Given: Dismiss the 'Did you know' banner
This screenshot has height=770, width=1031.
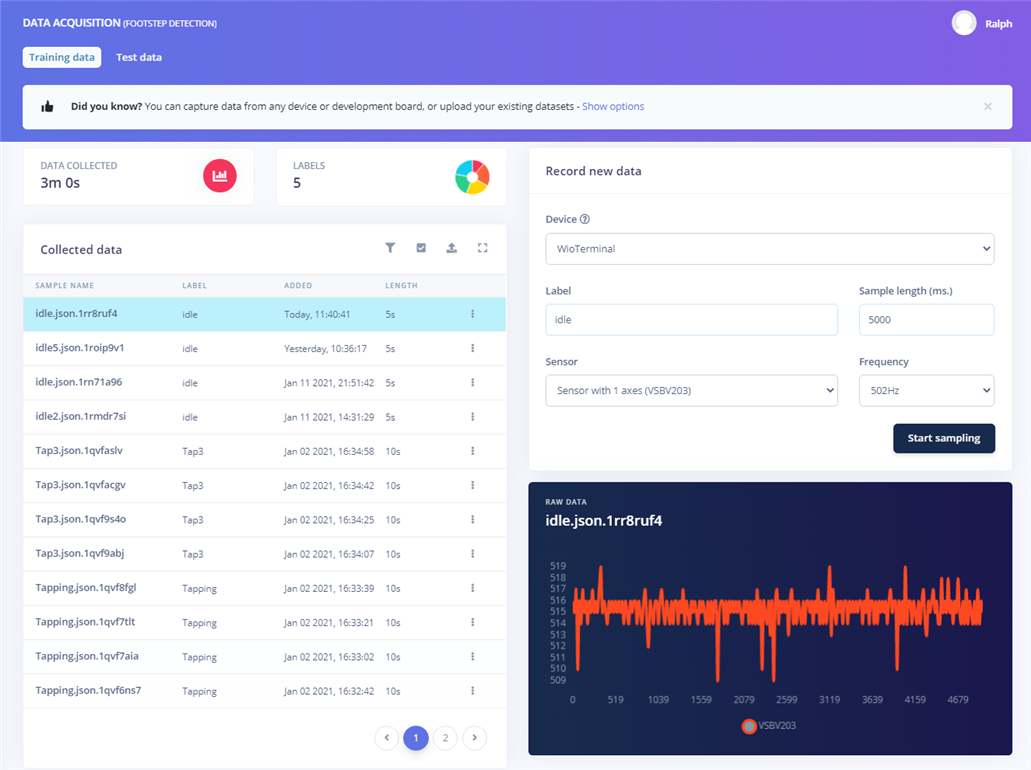Looking at the screenshot, I should click(987, 106).
